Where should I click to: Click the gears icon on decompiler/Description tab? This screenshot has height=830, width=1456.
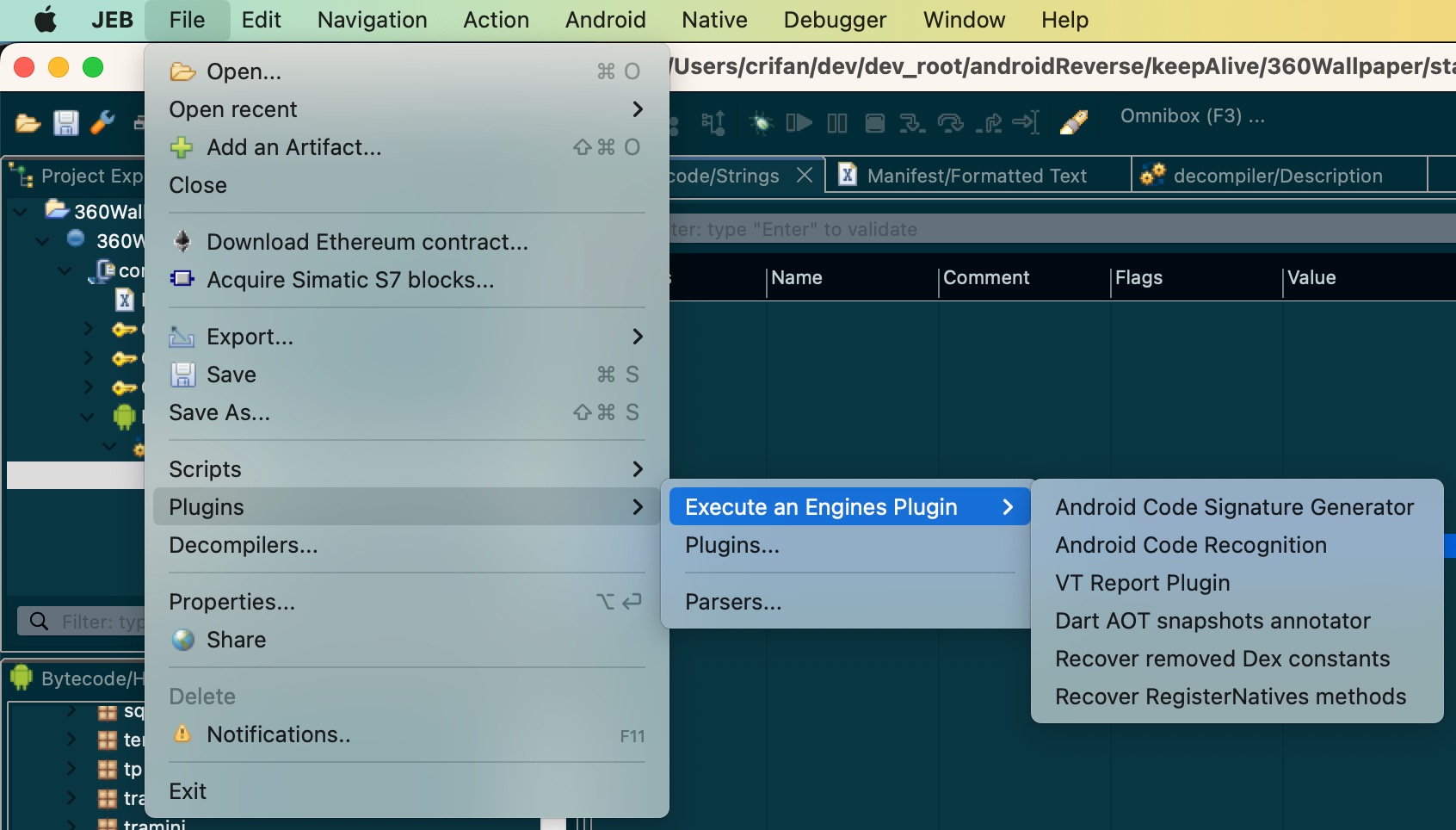tap(1152, 175)
